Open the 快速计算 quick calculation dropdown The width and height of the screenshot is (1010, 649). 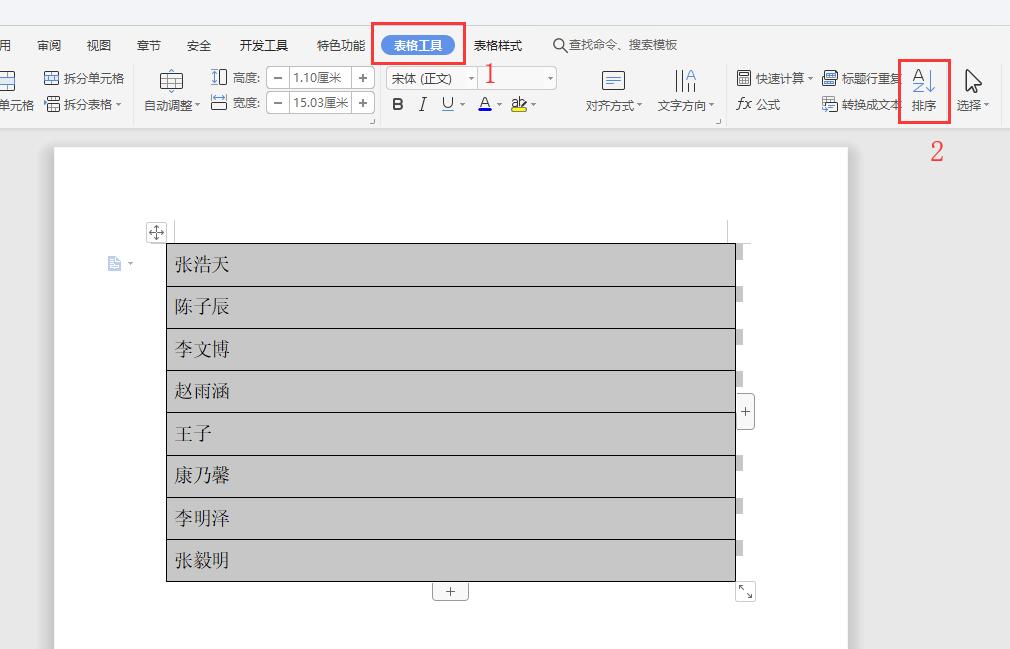coord(775,77)
